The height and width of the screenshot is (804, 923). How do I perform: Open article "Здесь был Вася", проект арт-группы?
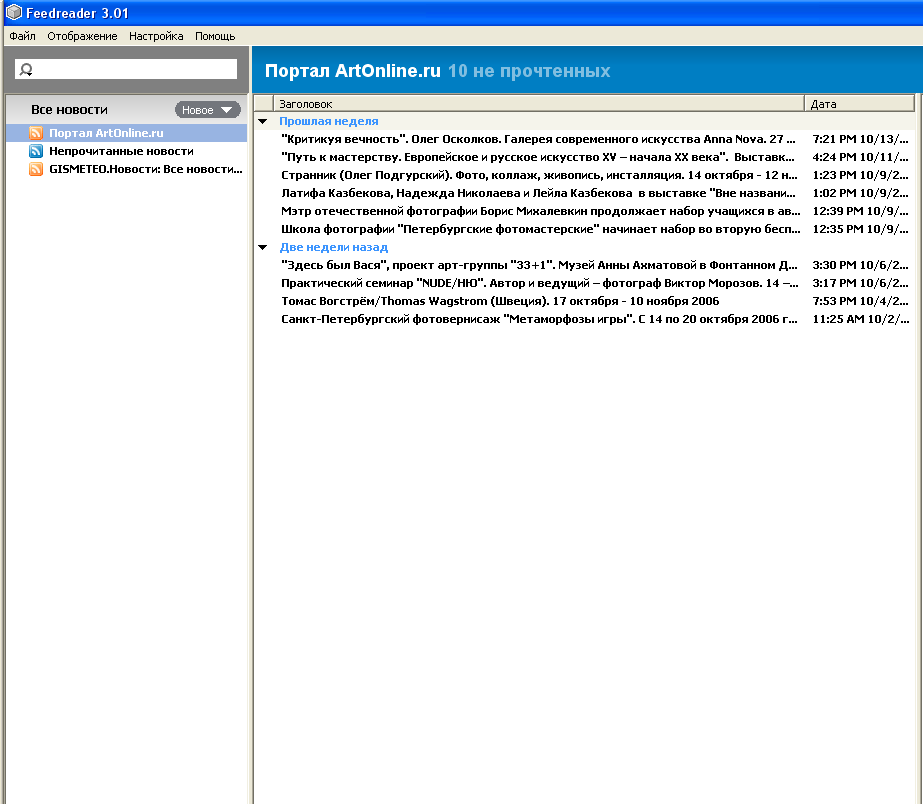[539, 265]
